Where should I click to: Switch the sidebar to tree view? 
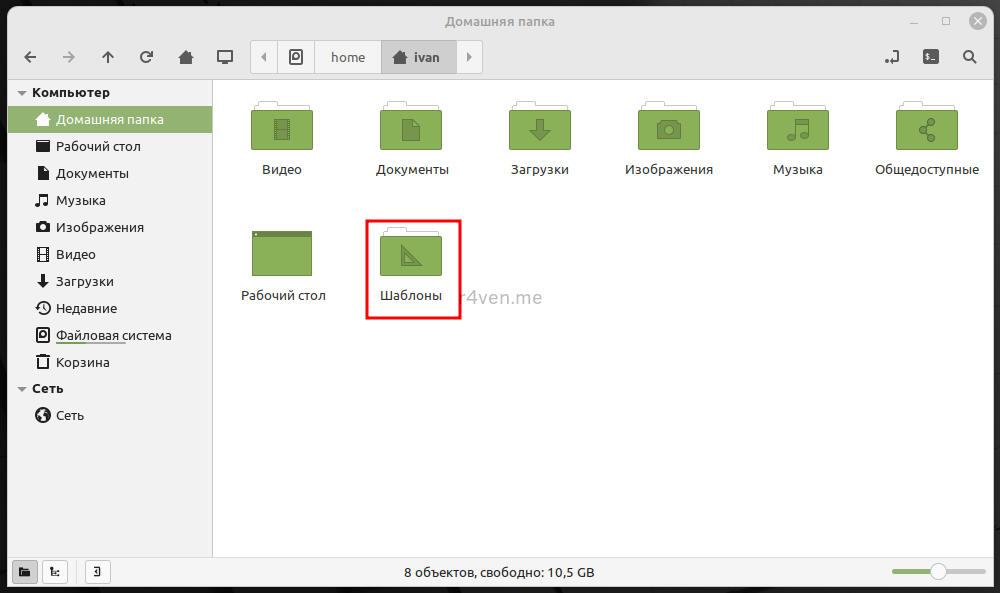click(56, 572)
